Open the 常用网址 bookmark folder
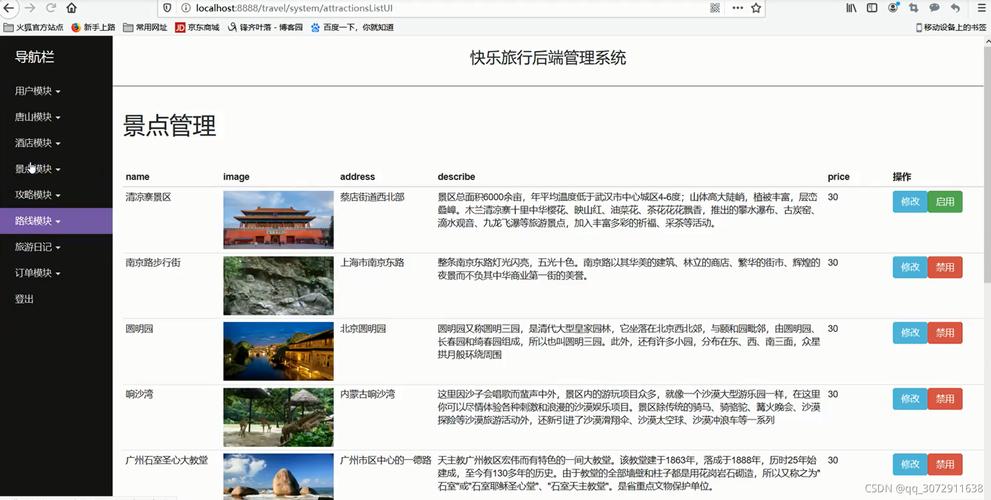991x500 pixels. [145, 27]
